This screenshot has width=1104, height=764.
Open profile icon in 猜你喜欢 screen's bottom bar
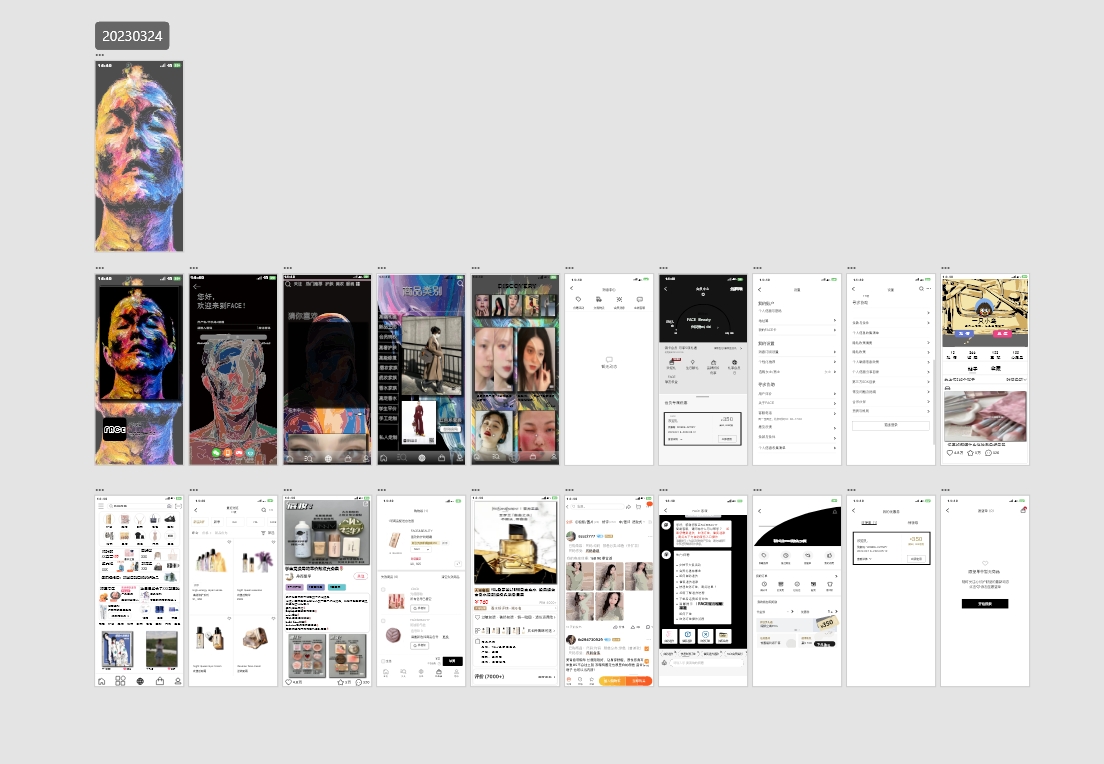pyautogui.click(x=365, y=458)
